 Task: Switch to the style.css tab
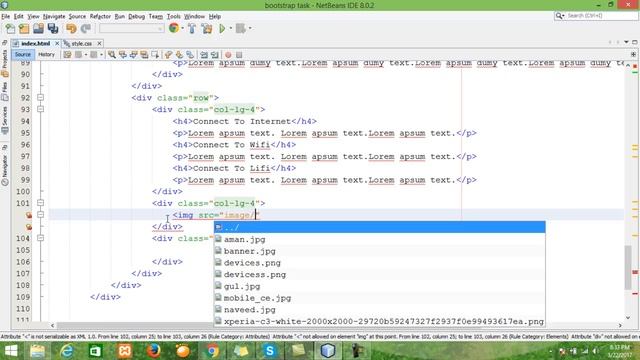click(x=81, y=43)
